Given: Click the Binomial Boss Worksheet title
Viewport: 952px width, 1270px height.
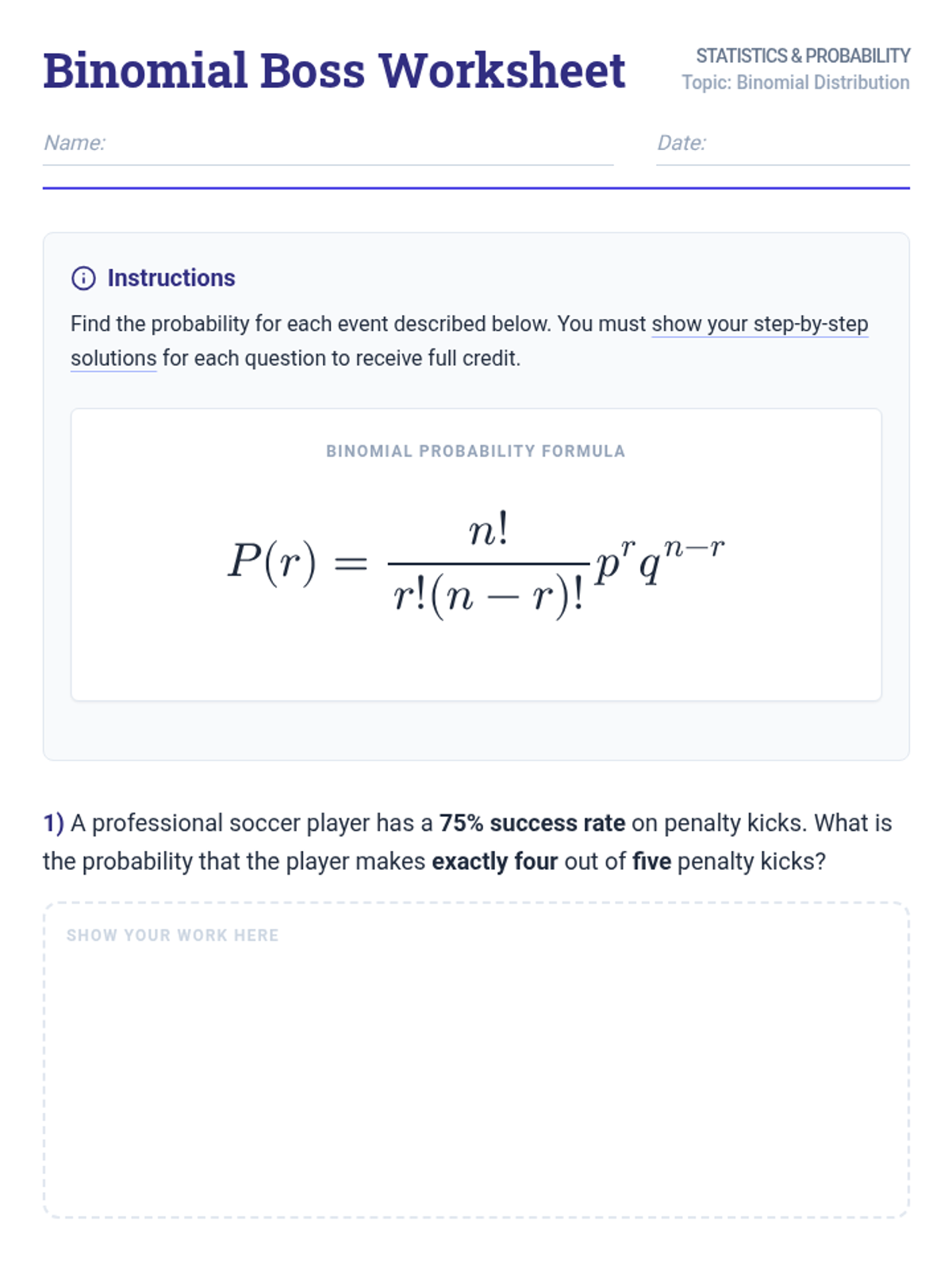Looking at the screenshot, I should 334,71.
